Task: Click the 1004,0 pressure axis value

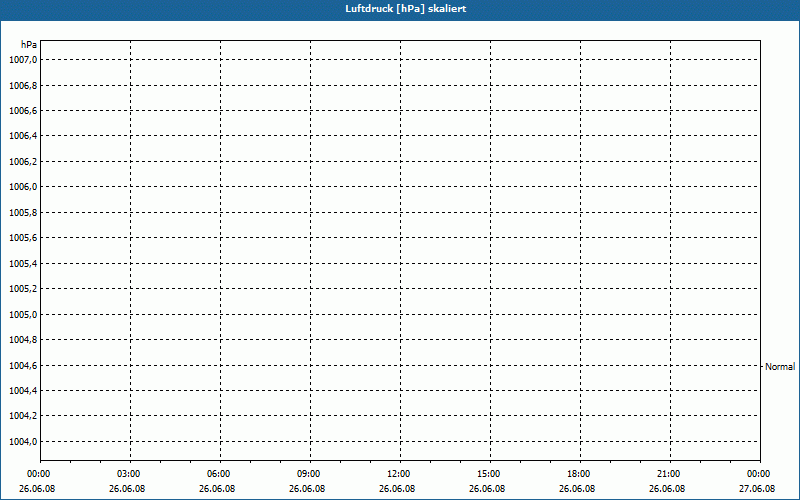Action: click(x=23, y=442)
